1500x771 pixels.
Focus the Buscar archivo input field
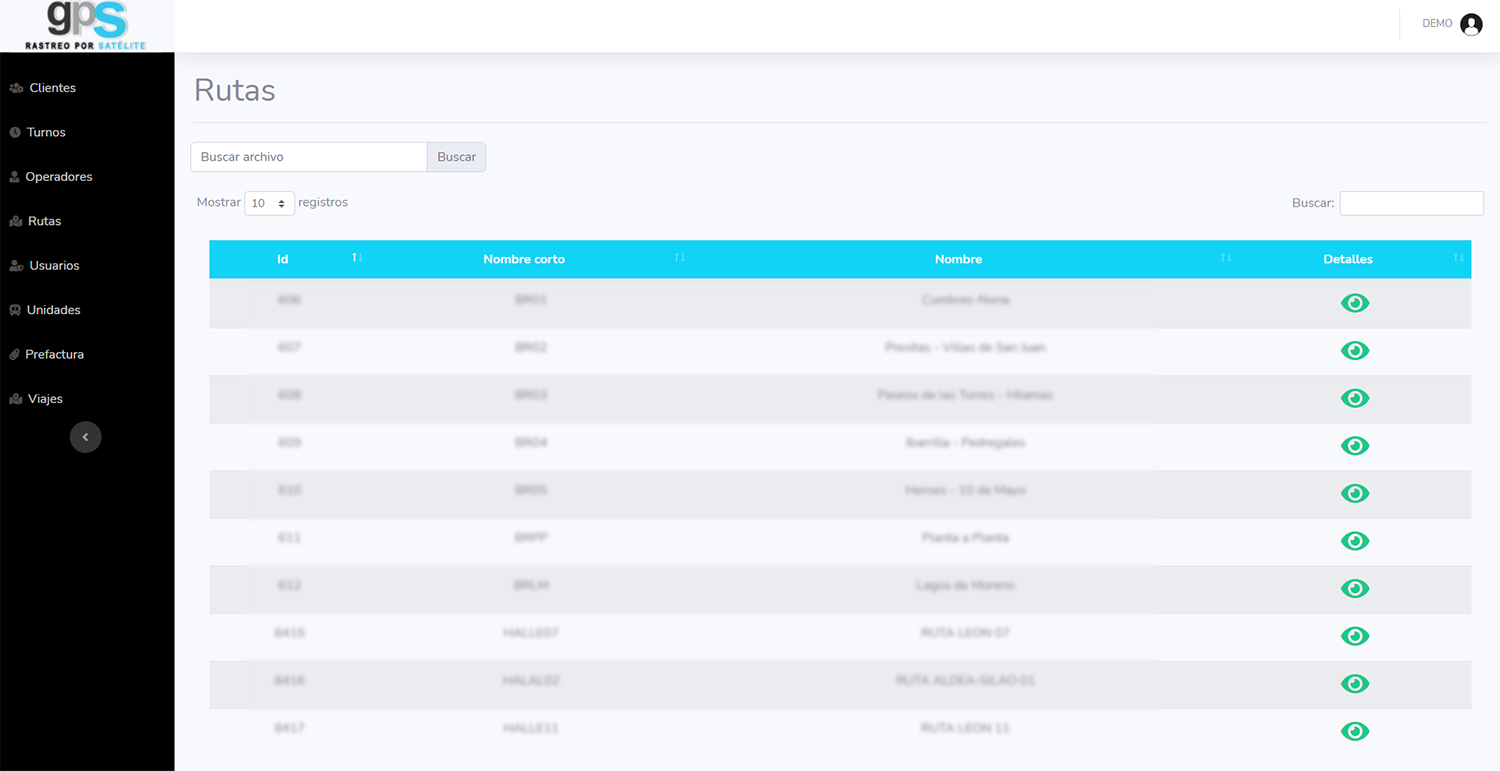308,157
